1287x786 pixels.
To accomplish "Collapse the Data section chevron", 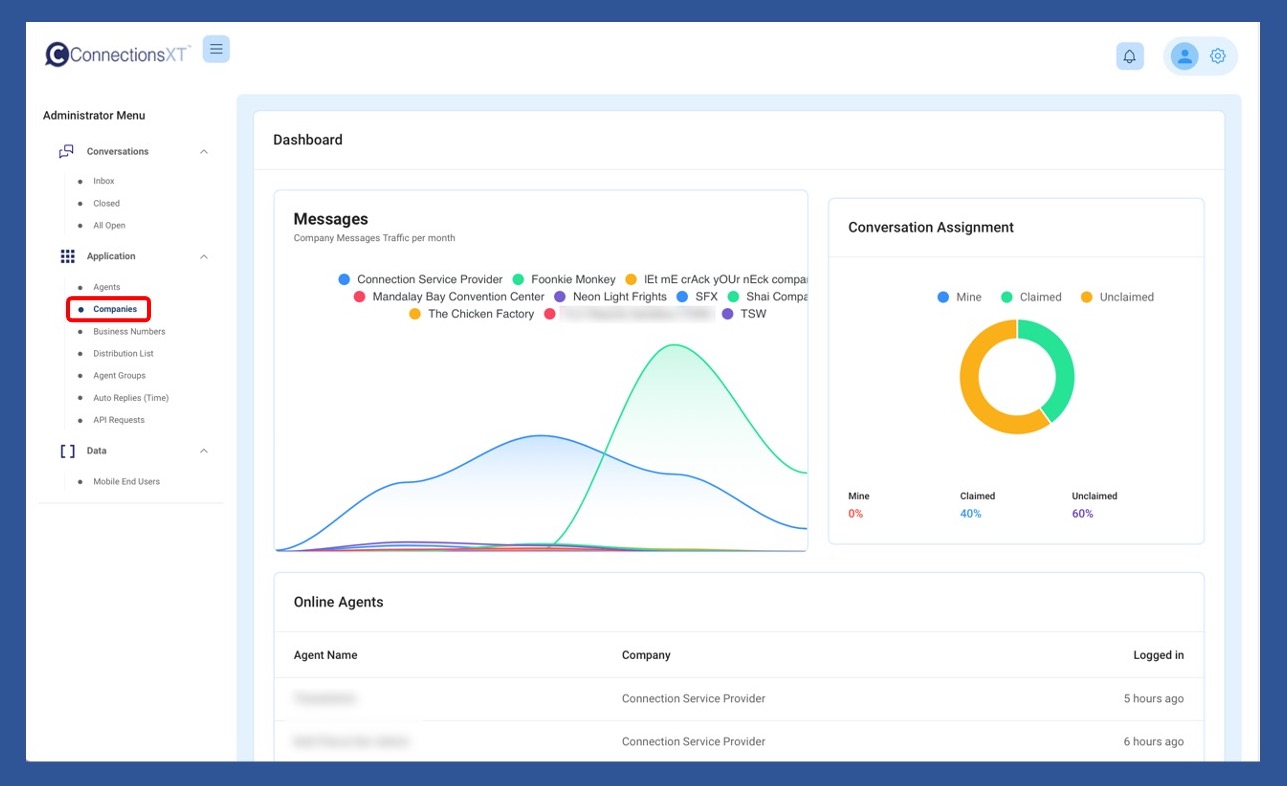I will 204,451.
